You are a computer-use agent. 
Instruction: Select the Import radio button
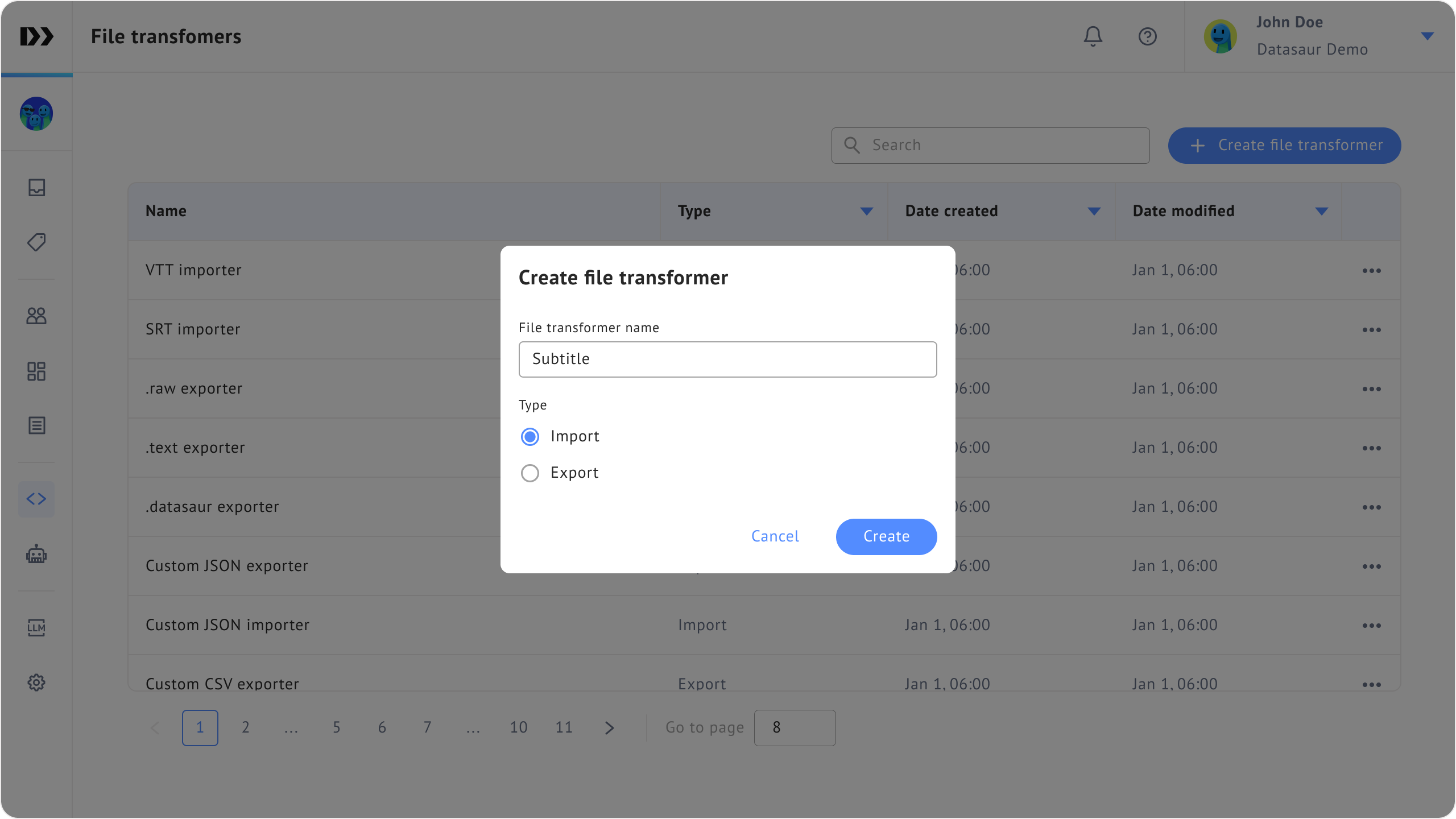tap(530, 437)
